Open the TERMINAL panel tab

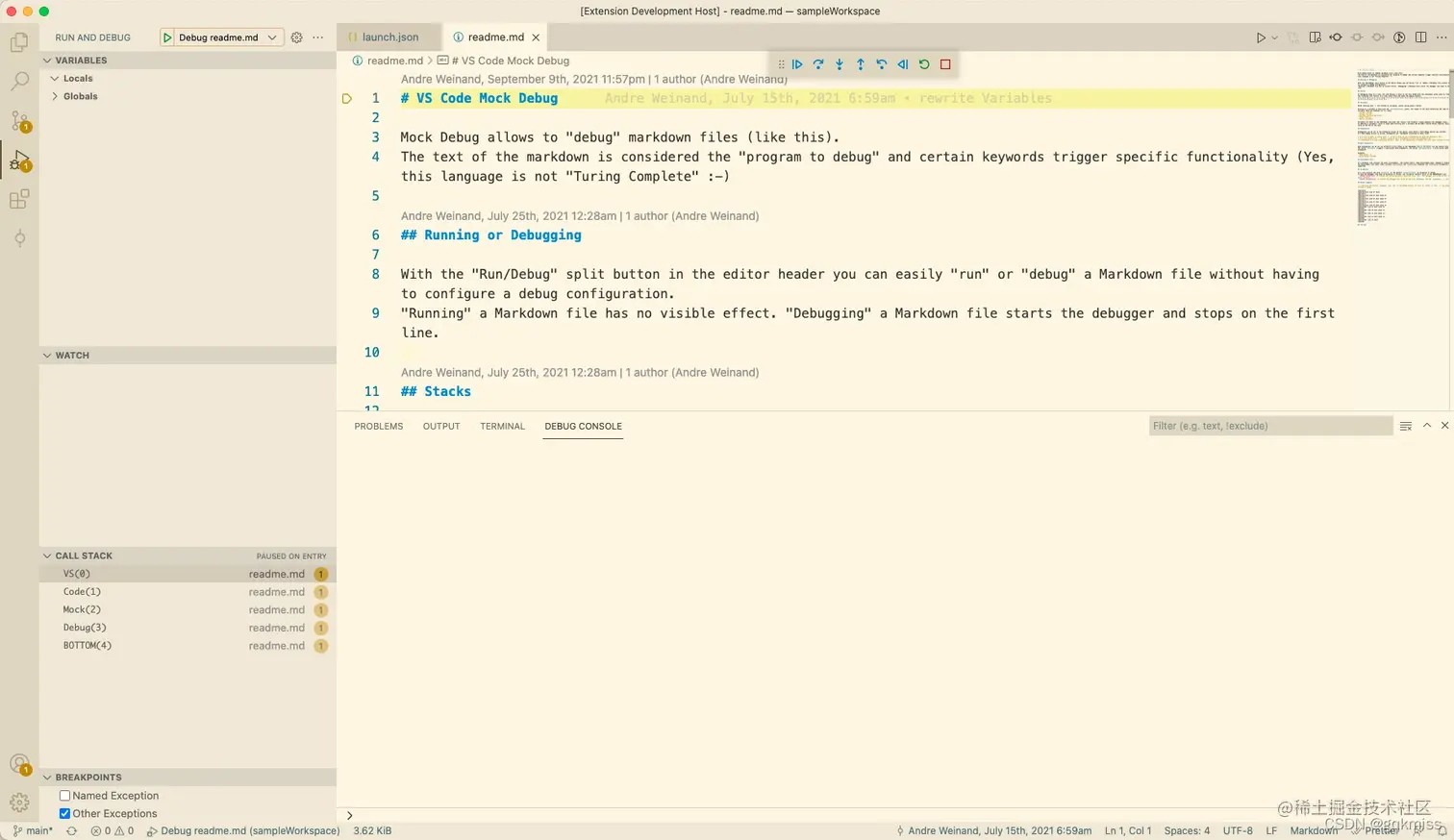coord(502,426)
